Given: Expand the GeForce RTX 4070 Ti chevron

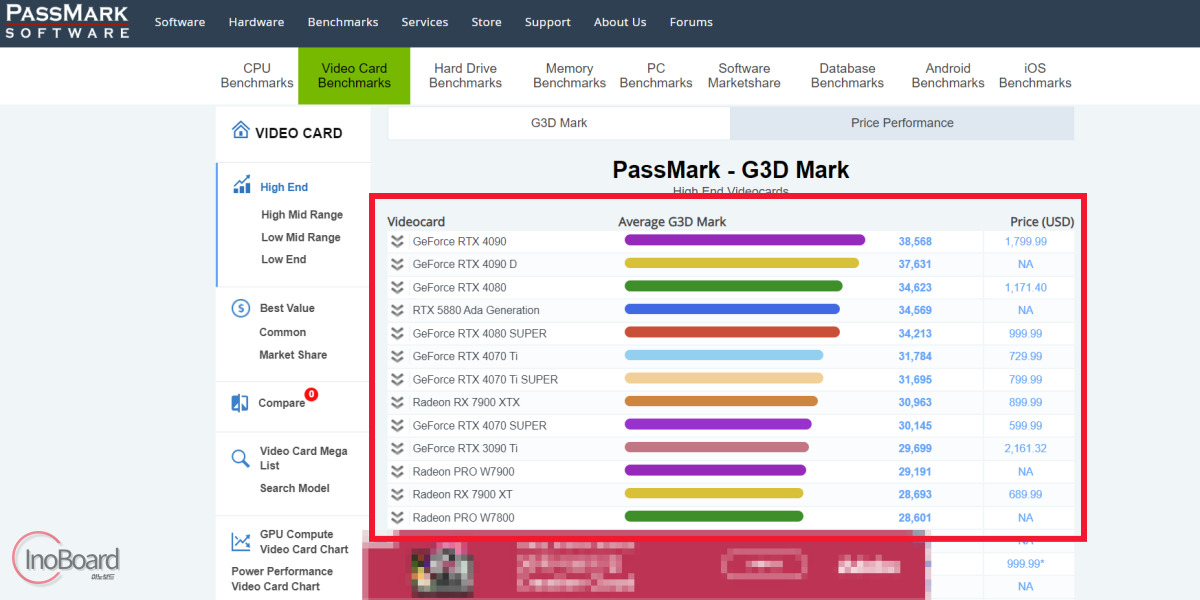Looking at the screenshot, I should point(397,356).
